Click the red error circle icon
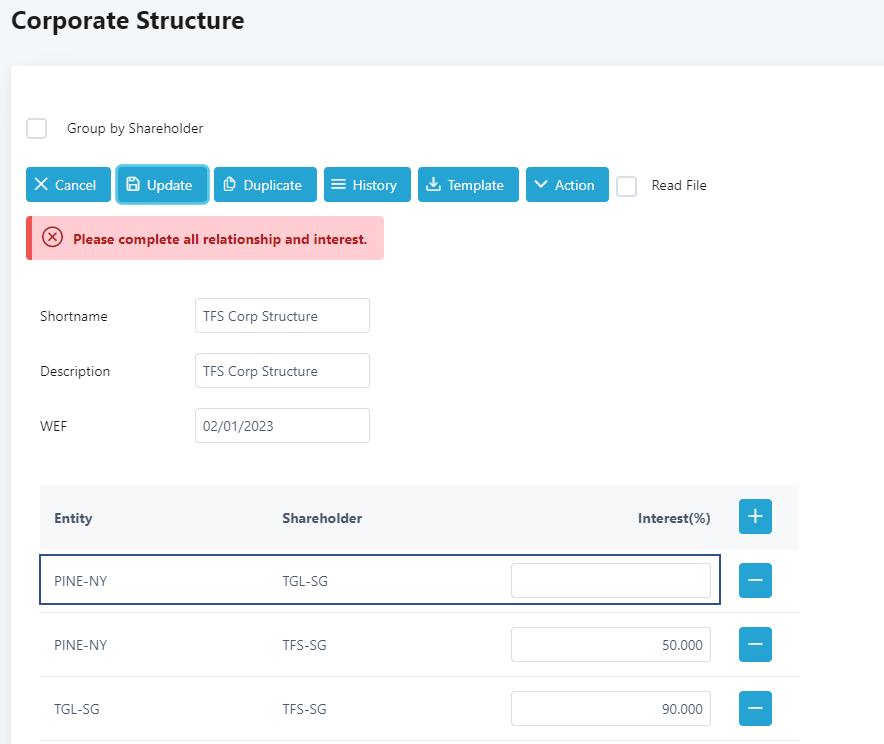The height and width of the screenshot is (744, 884). coord(53,238)
